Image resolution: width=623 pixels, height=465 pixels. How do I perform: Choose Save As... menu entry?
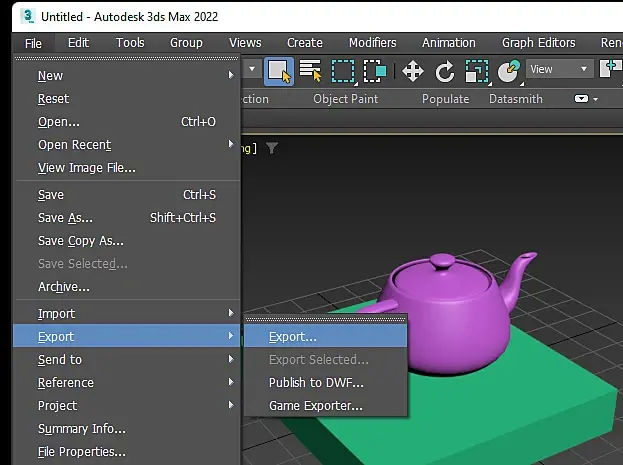tap(127, 218)
